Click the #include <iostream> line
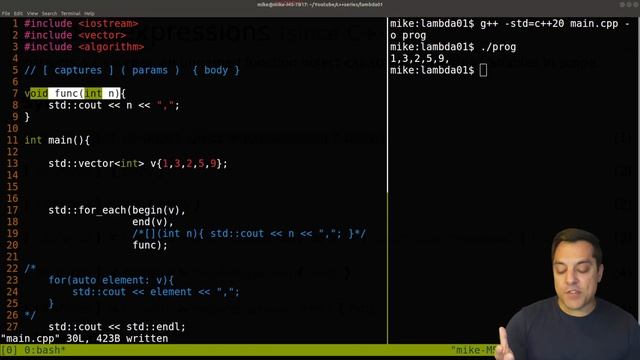 (81, 24)
